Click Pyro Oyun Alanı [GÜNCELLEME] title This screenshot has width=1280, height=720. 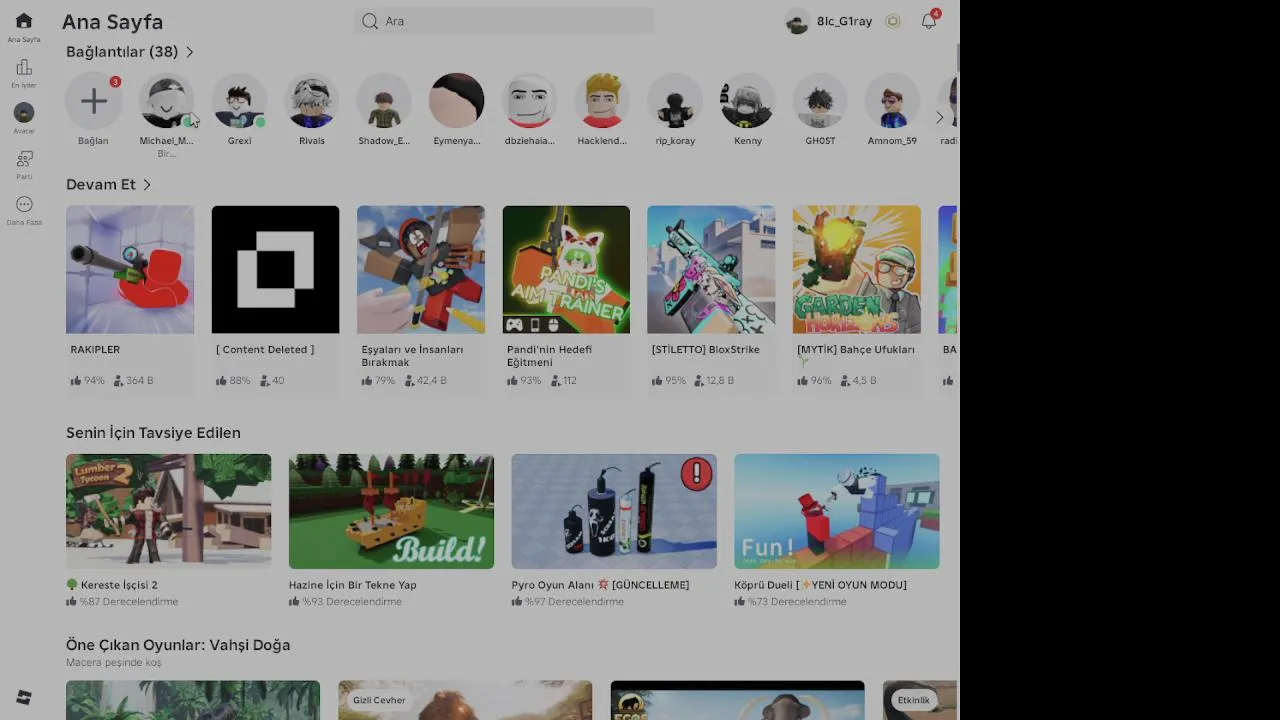click(x=600, y=585)
